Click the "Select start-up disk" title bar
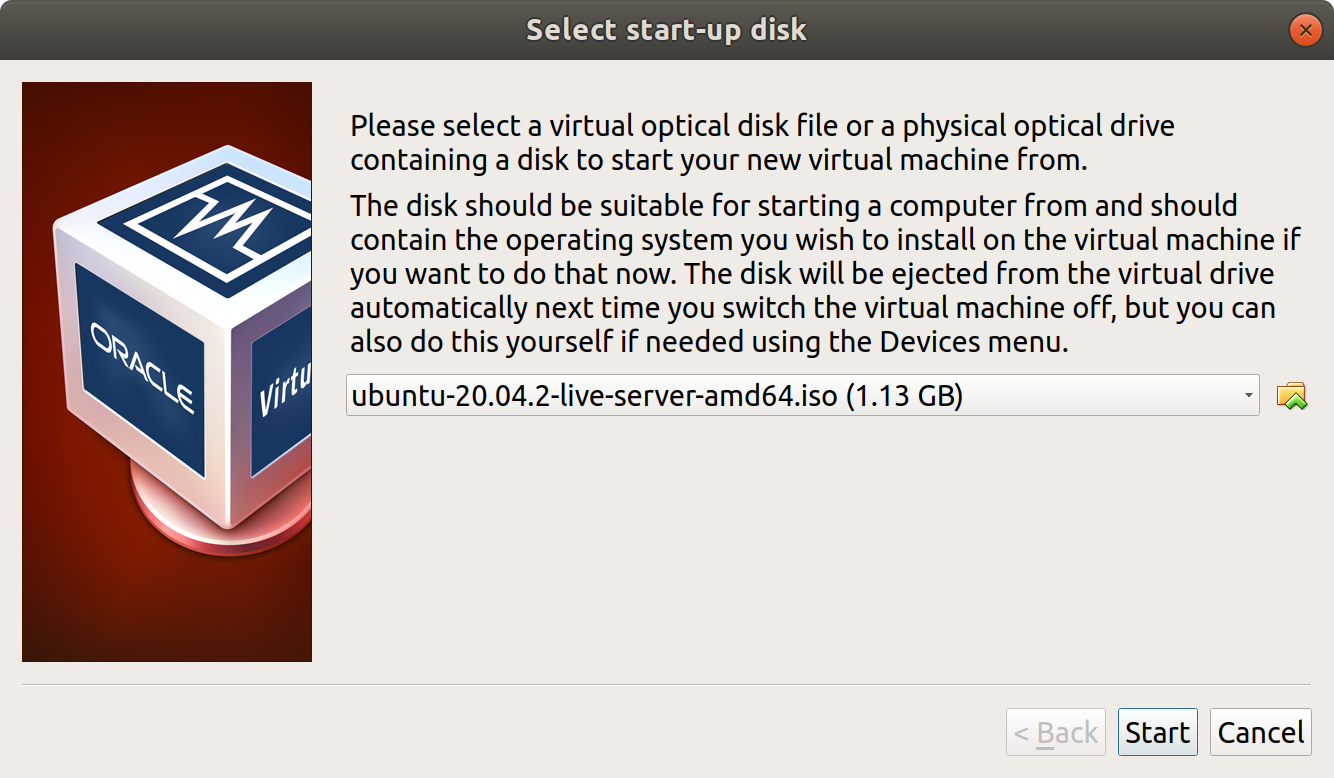Image resolution: width=1334 pixels, height=778 pixels. click(x=666, y=30)
